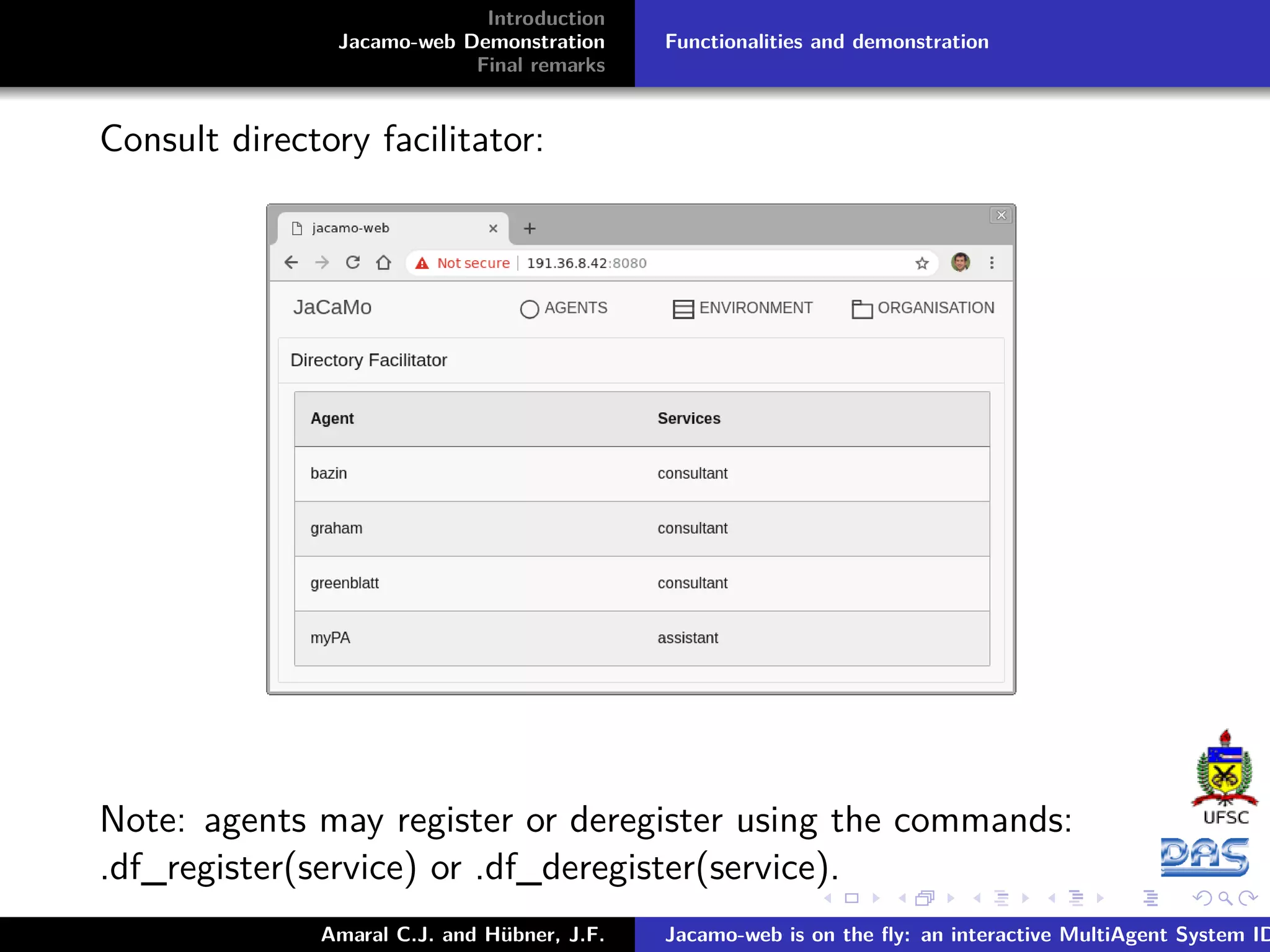This screenshot has width=1270, height=952.
Task: Jump to Jacamo-web Demonstration section
Action: pos(471,42)
